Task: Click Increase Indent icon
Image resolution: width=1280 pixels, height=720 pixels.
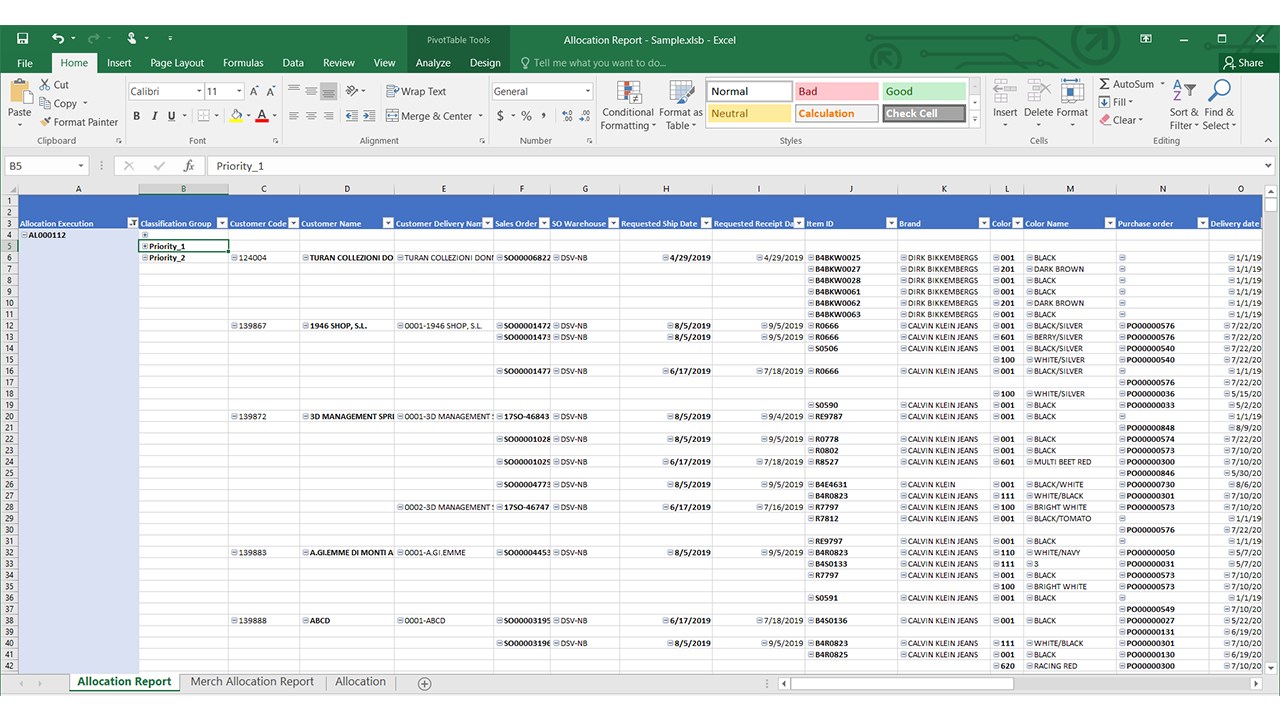Action: click(x=367, y=116)
